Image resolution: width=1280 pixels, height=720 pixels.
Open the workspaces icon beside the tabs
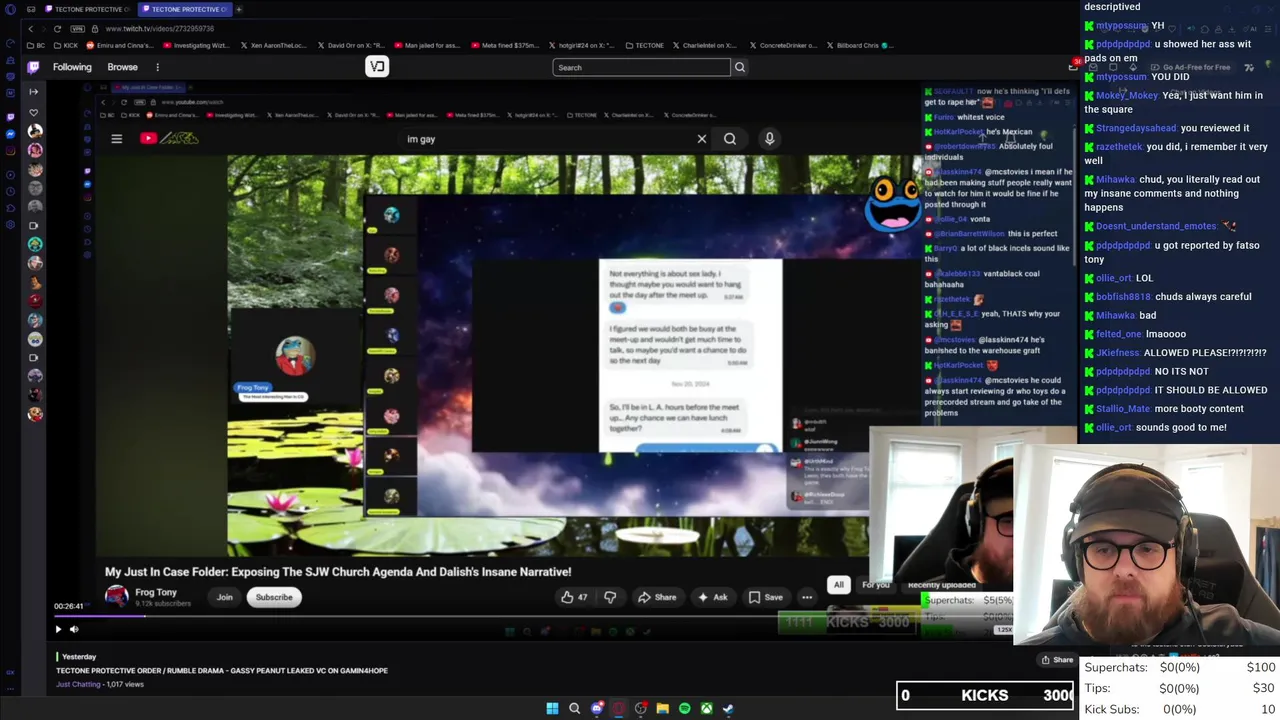(31, 9)
